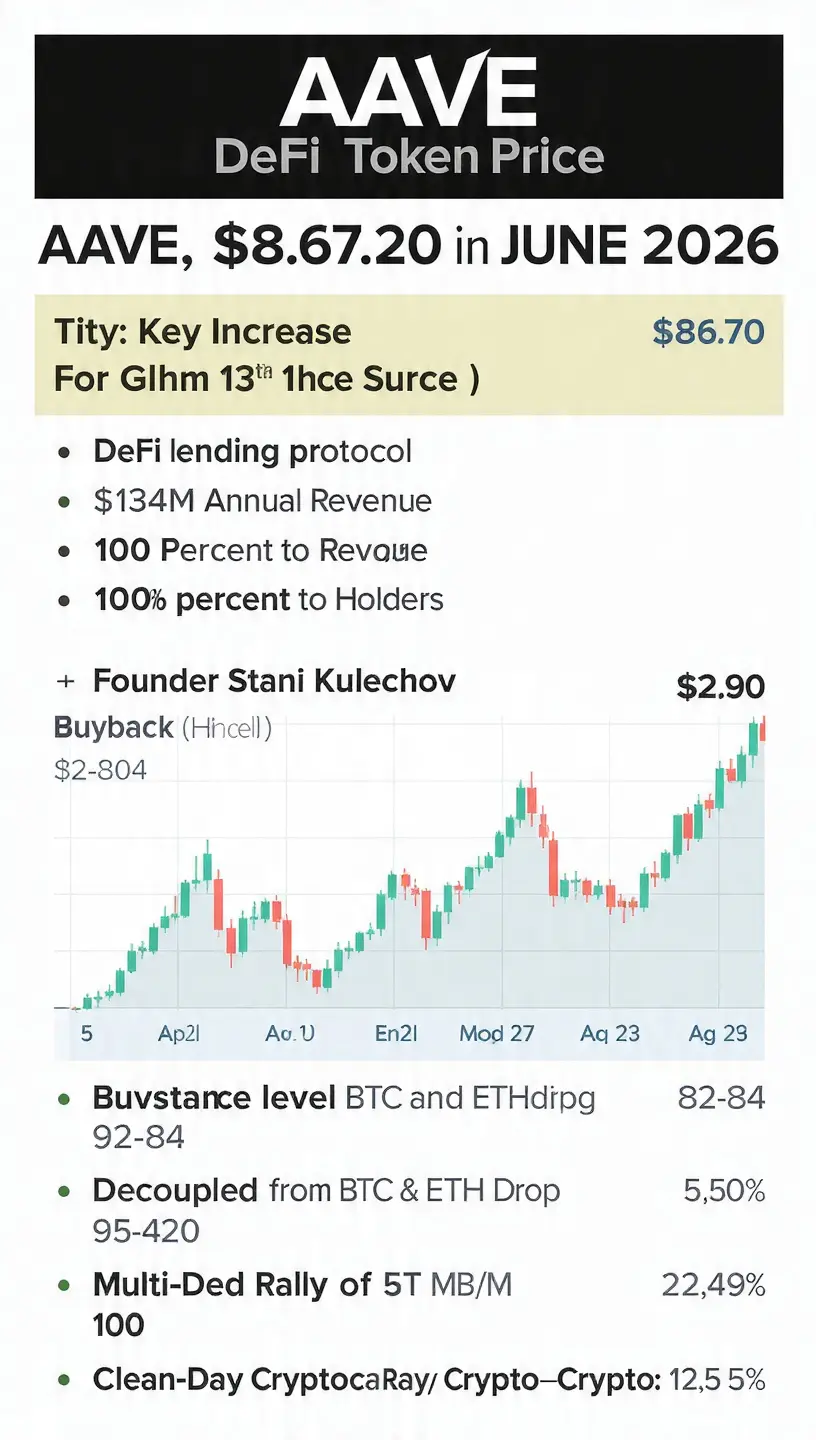This screenshot has width=816, height=1440.
Task: Open the Decoupled from BTC & ETH Drop item
Action: click(326, 1190)
